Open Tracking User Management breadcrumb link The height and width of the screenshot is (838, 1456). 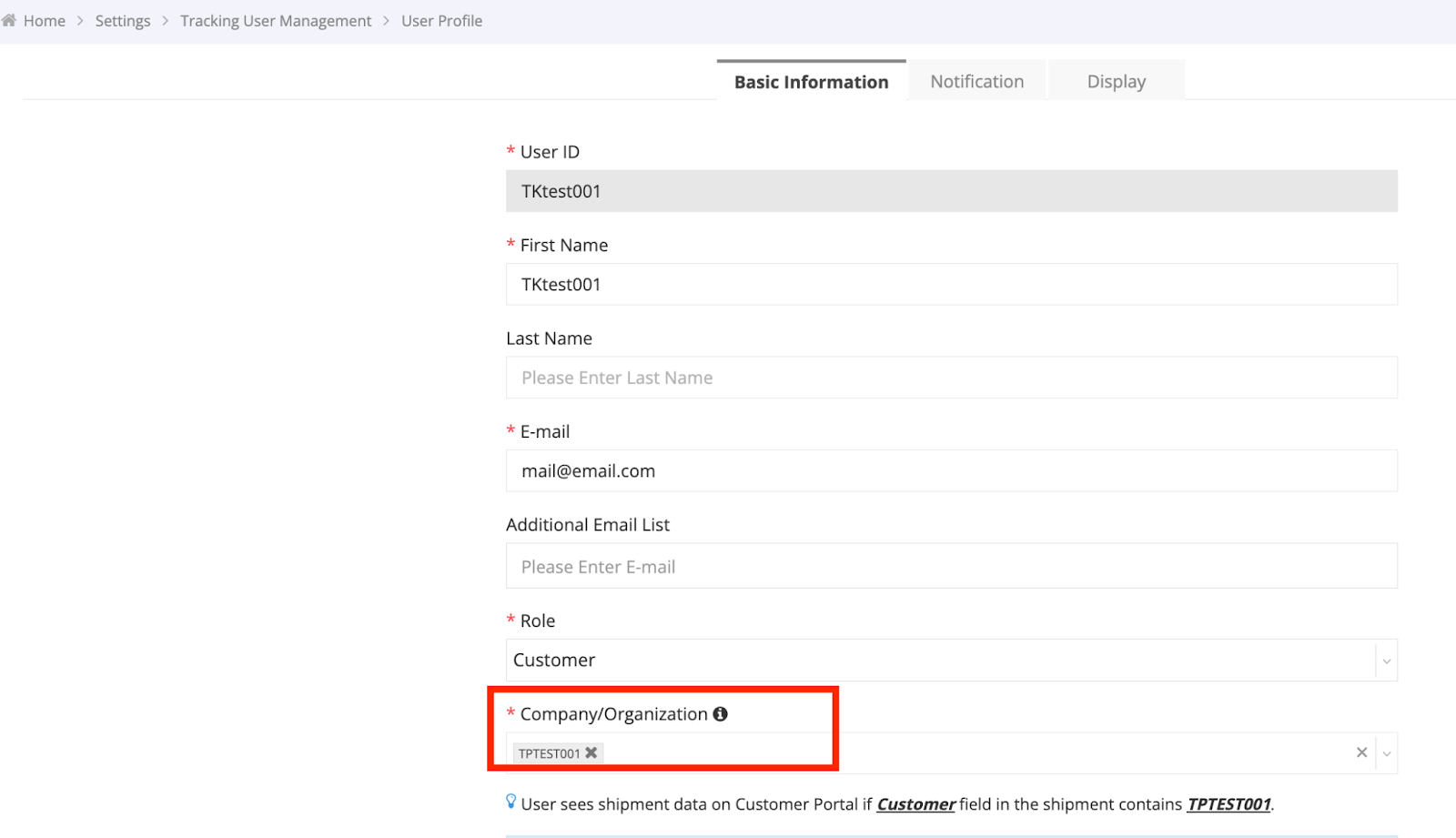277,20
